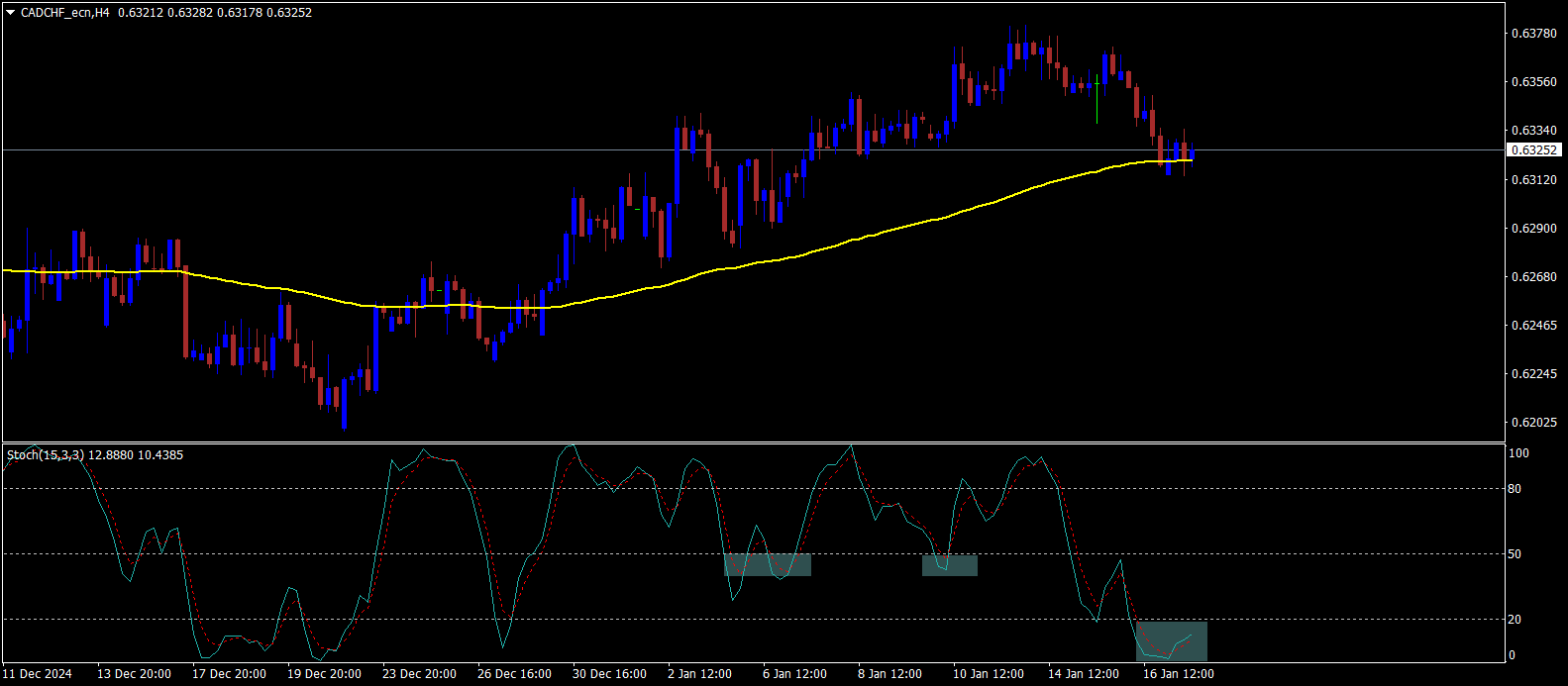Screen dimensions: 1568x686
Task: Click the 13 Dec 20:00 time label
Action: pyautogui.click(x=135, y=674)
